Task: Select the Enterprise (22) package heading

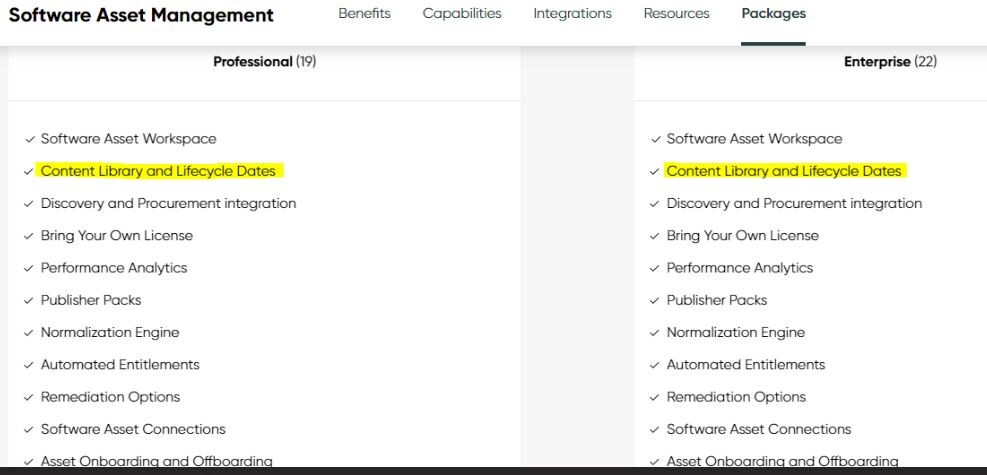Action: point(890,62)
